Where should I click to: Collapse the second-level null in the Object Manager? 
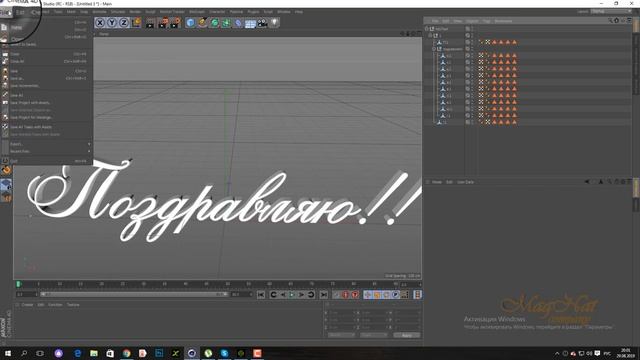point(430,36)
